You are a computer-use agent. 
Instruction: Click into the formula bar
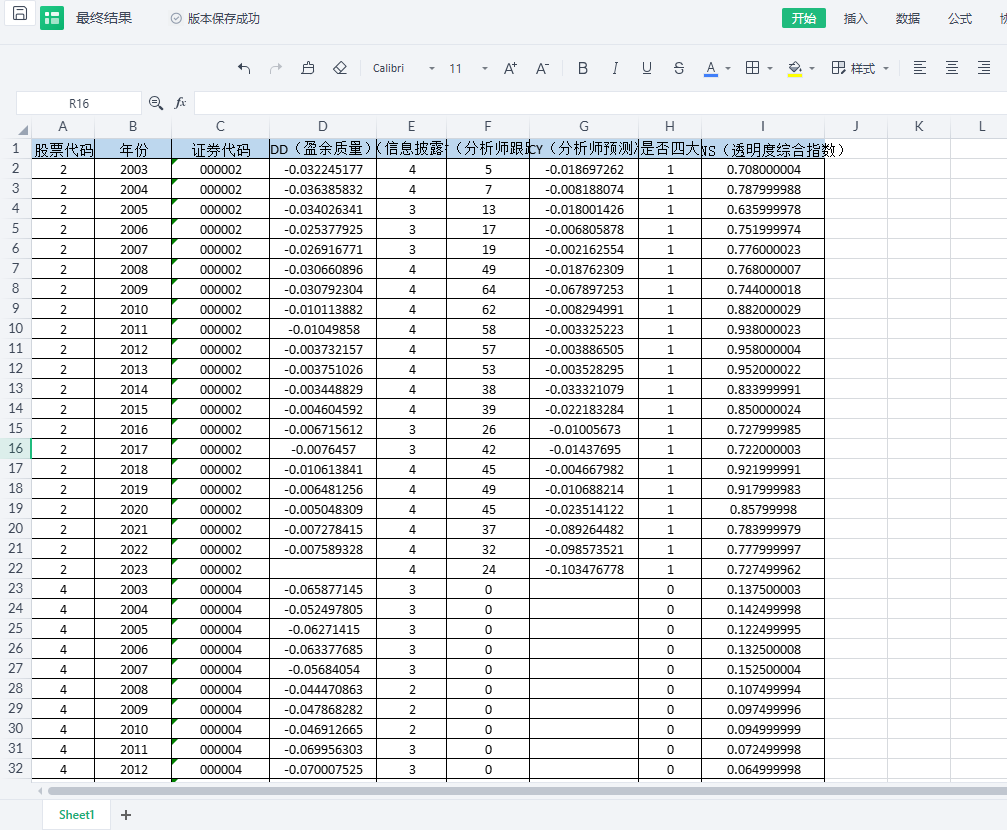[x=600, y=103]
